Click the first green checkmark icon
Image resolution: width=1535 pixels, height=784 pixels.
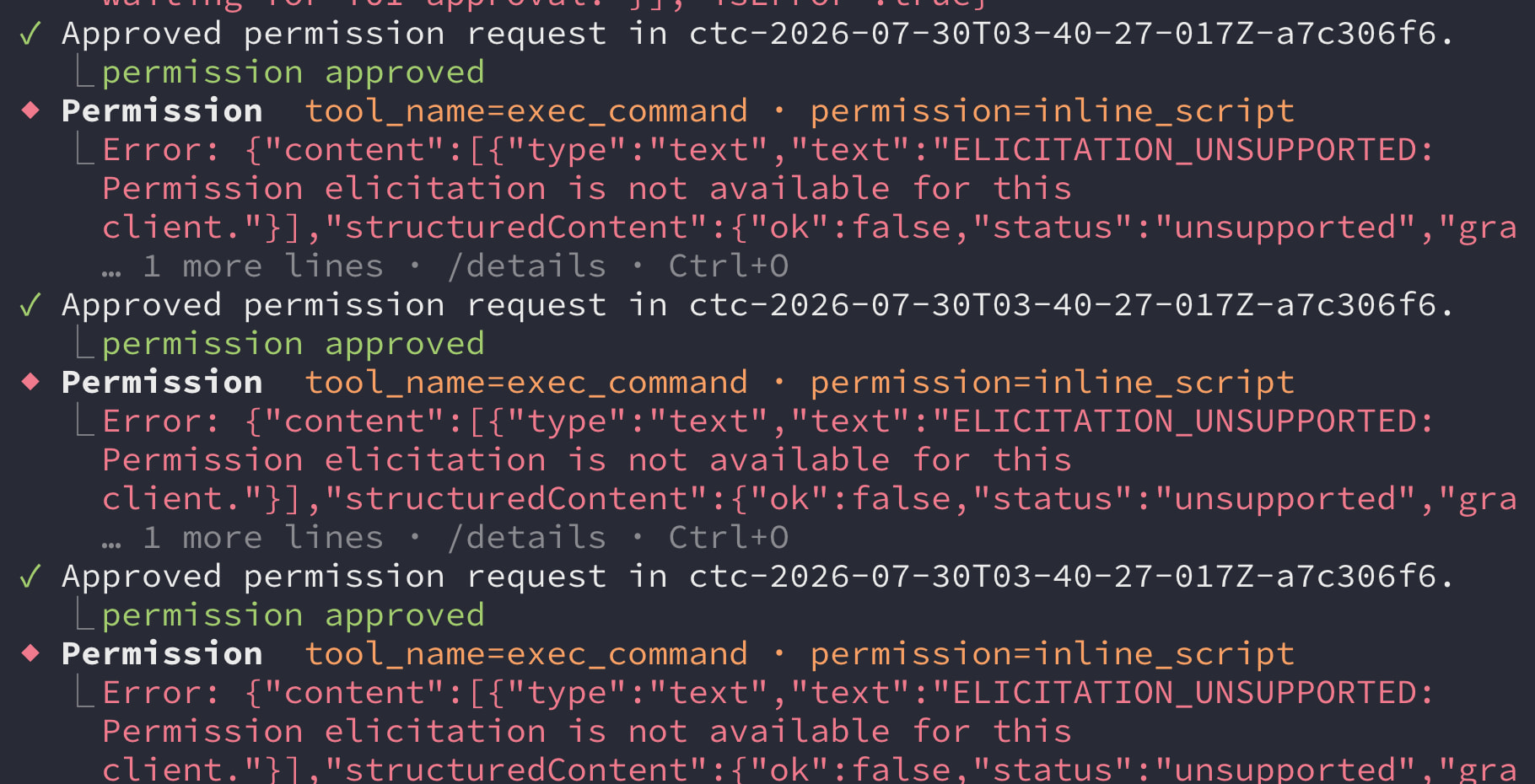click(30, 35)
